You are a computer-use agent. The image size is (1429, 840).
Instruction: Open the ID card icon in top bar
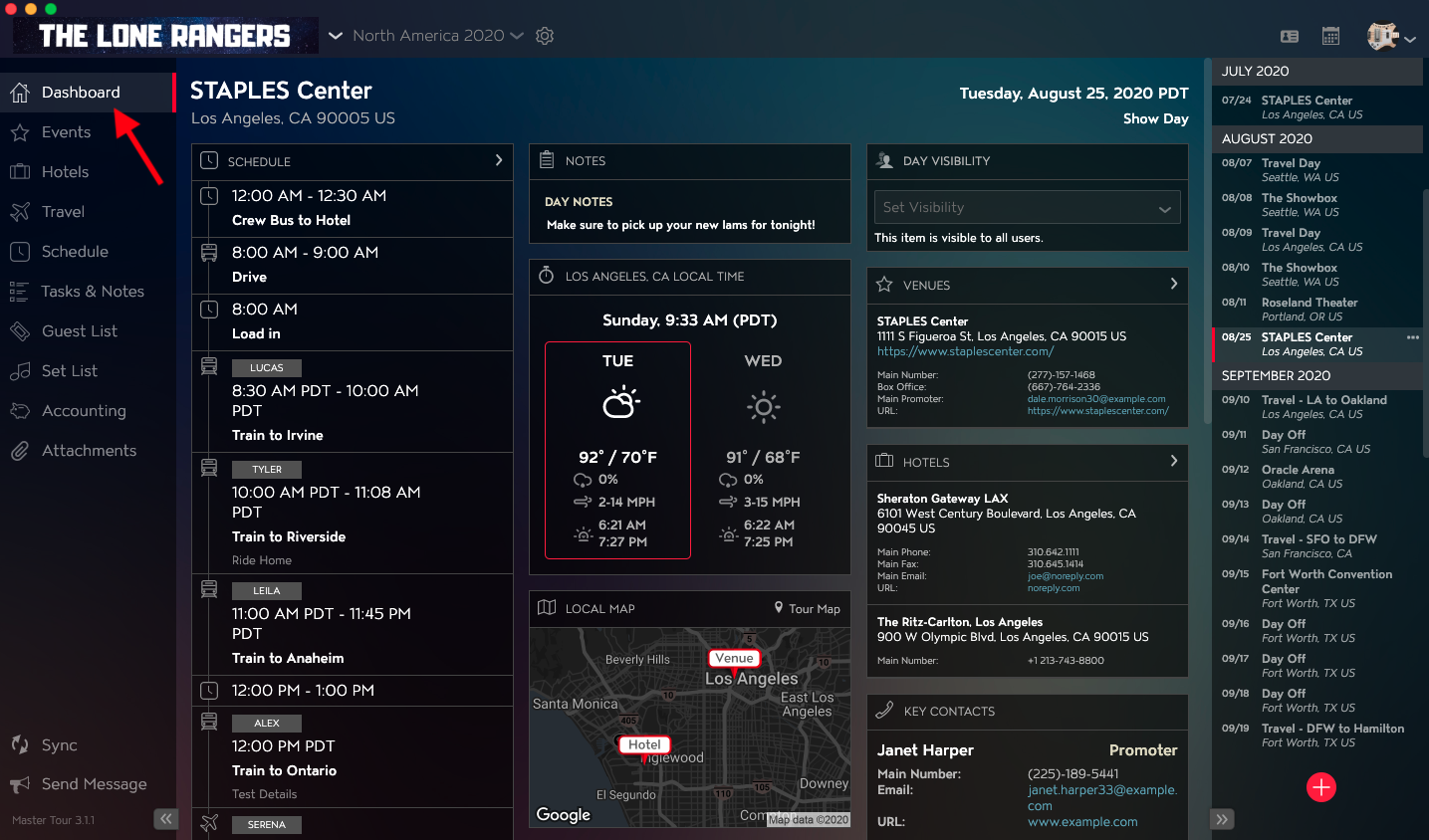[1290, 37]
